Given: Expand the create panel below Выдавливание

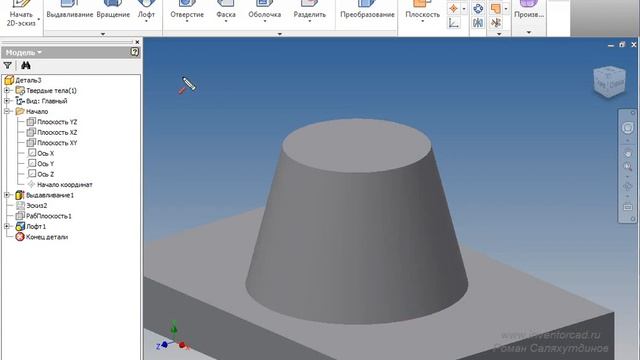Looking at the screenshot, I should (x=103, y=34).
